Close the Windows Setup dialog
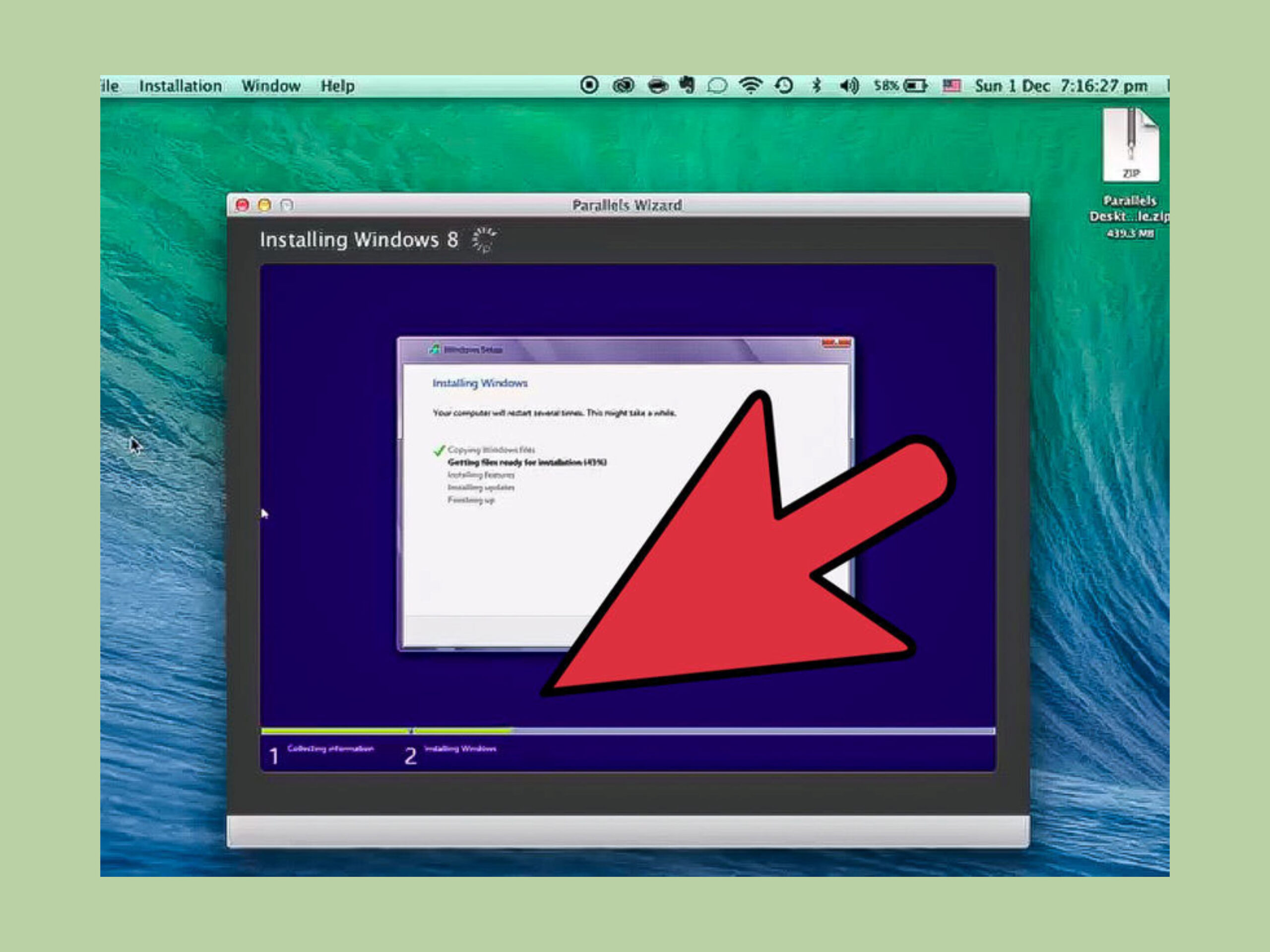 click(836, 344)
